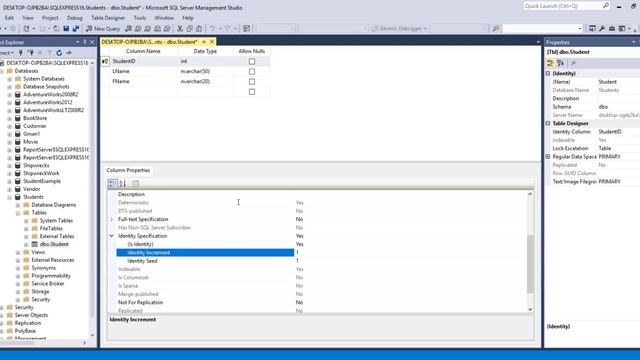640x360 pixels.
Task: Click the Cut scissors icon
Action: (x=180, y=29)
